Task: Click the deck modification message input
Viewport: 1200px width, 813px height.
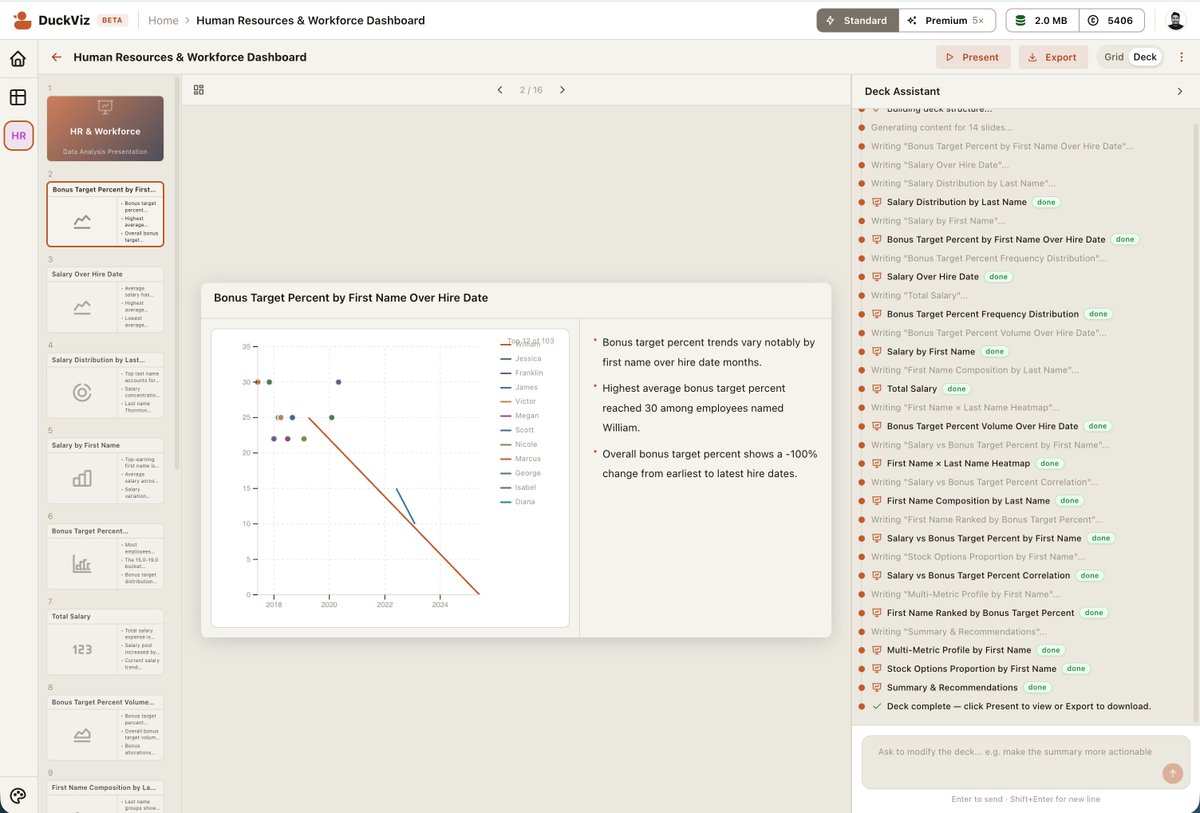Action: [1026, 763]
